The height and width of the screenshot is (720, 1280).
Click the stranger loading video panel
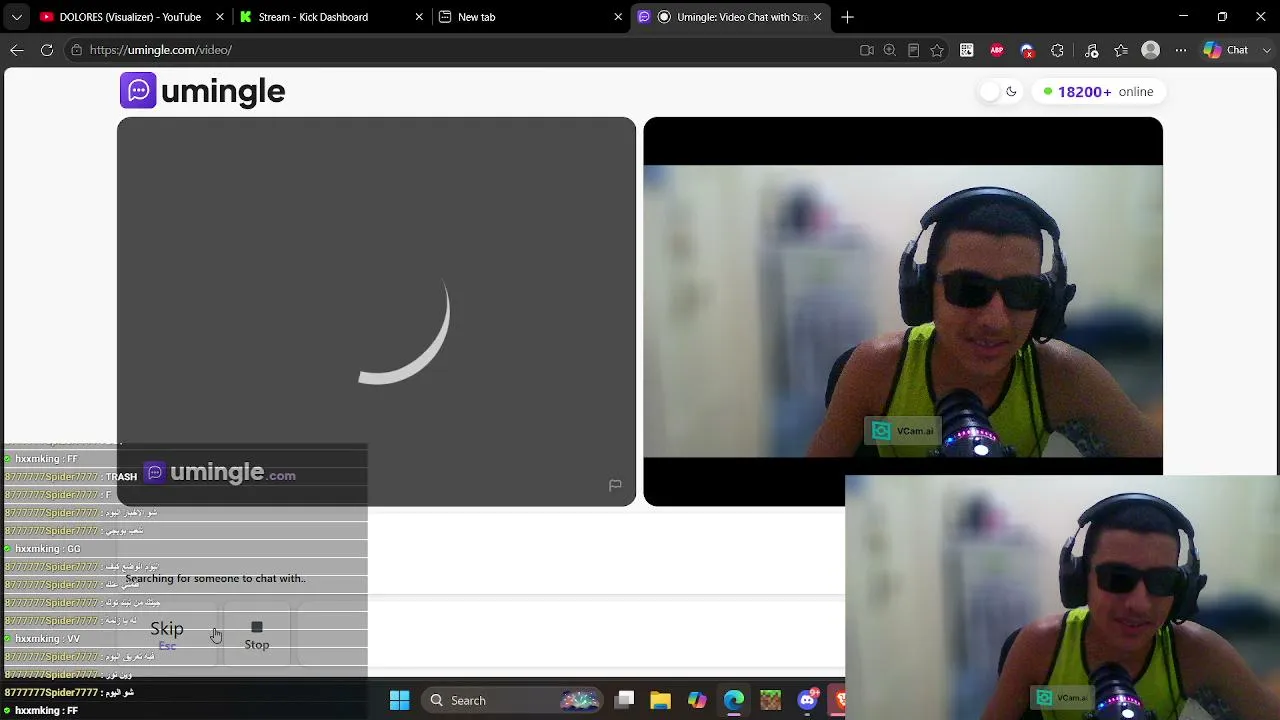pyautogui.click(x=376, y=311)
